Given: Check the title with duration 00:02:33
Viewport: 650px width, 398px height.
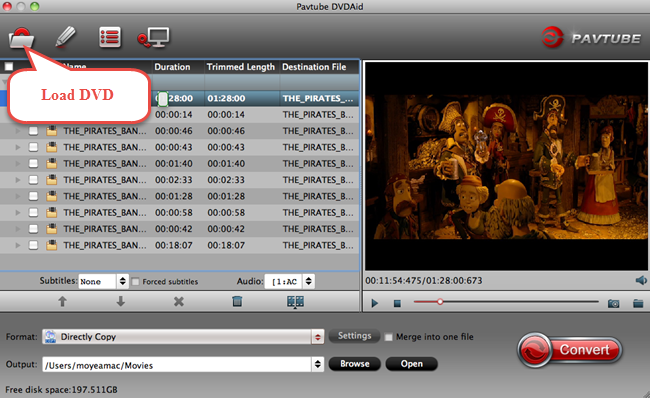Looking at the screenshot, I should 33,180.
